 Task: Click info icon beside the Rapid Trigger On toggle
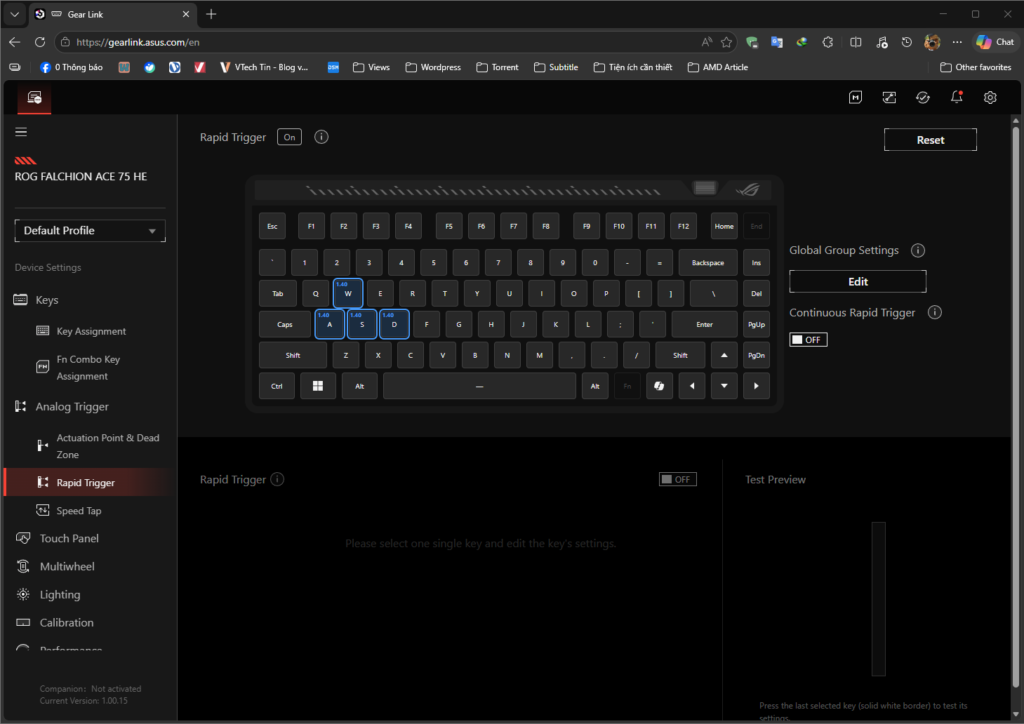coord(321,137)
